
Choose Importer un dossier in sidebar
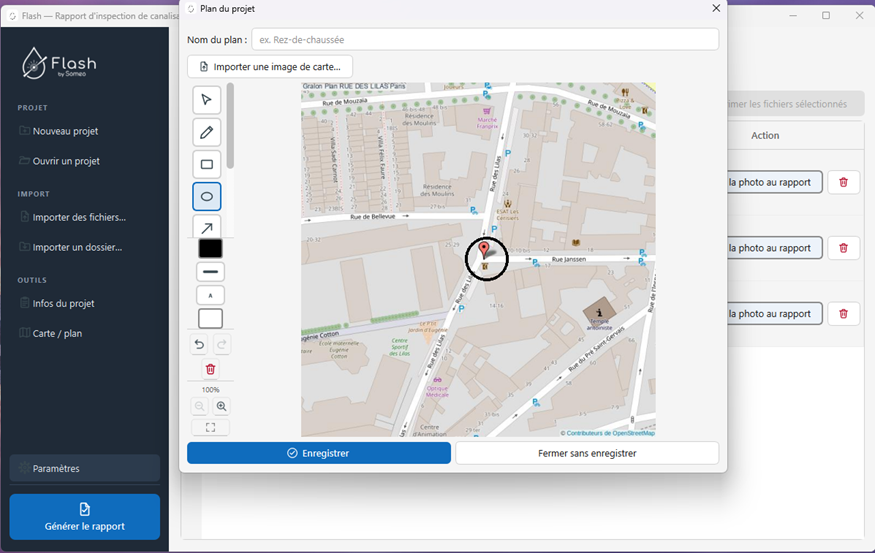(x=77, y=247)
